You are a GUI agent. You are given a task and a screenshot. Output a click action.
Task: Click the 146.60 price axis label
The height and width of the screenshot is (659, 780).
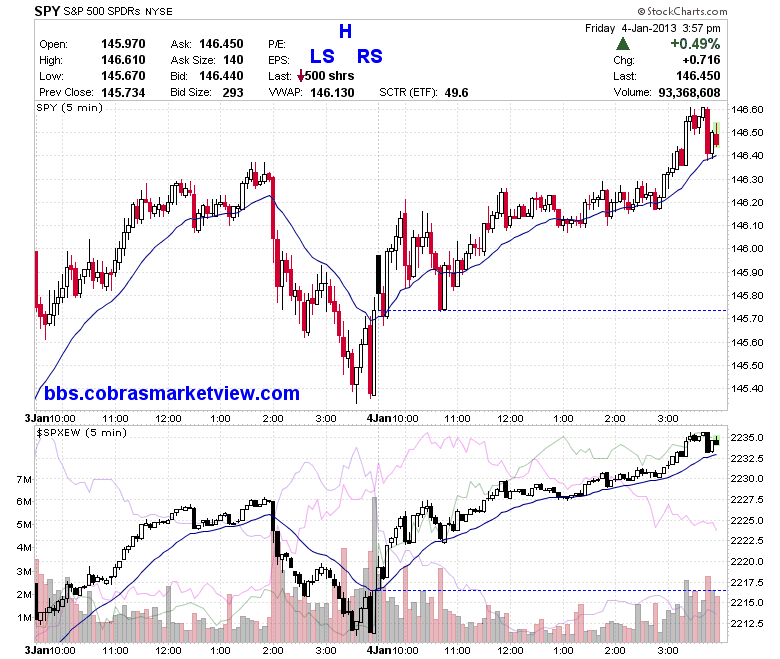pos(747,109)
